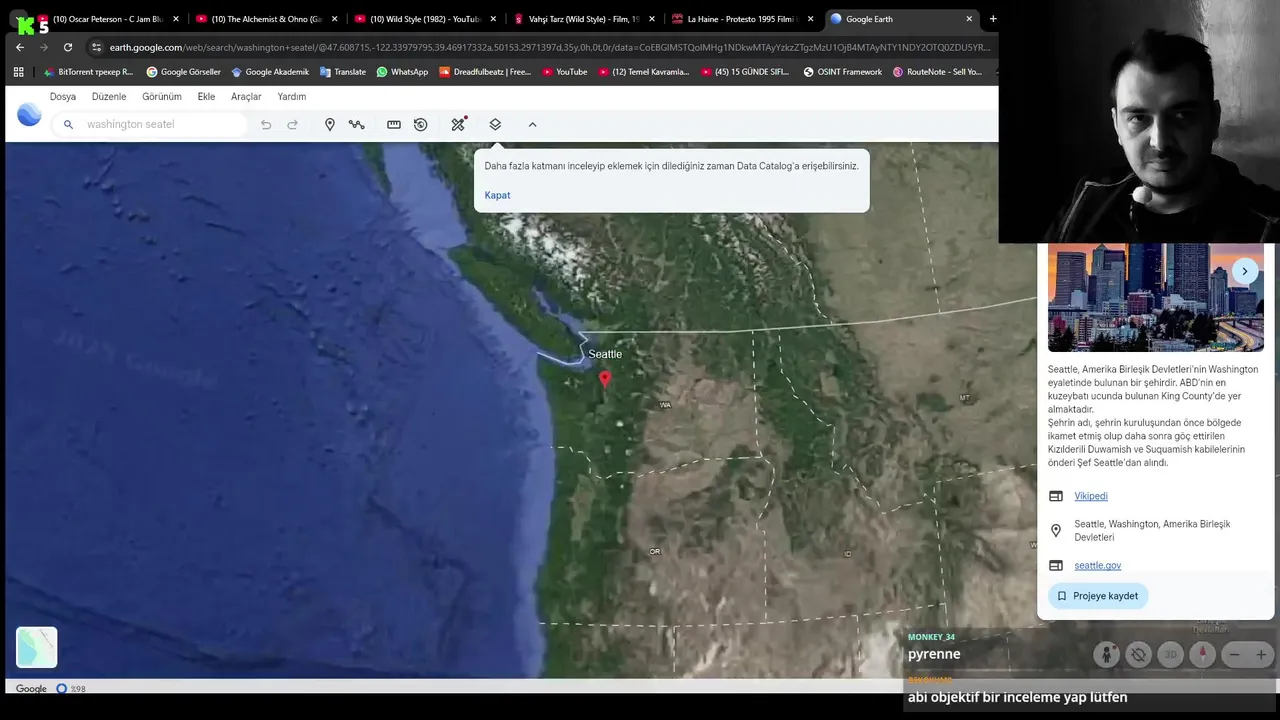The width and height of the screenshot is (1280, 720).
Task: Click the Google Earth logo
Action: pyautogui.click(x=29, y=115)
